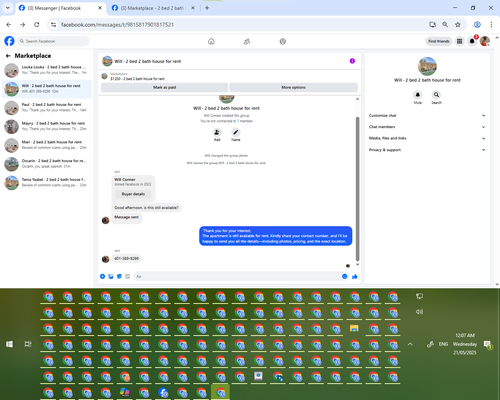Expand the Chat members section
Image resolution: width=500 pixels, height=400 pixels.
pyautogui.click(x=427, y=127)
